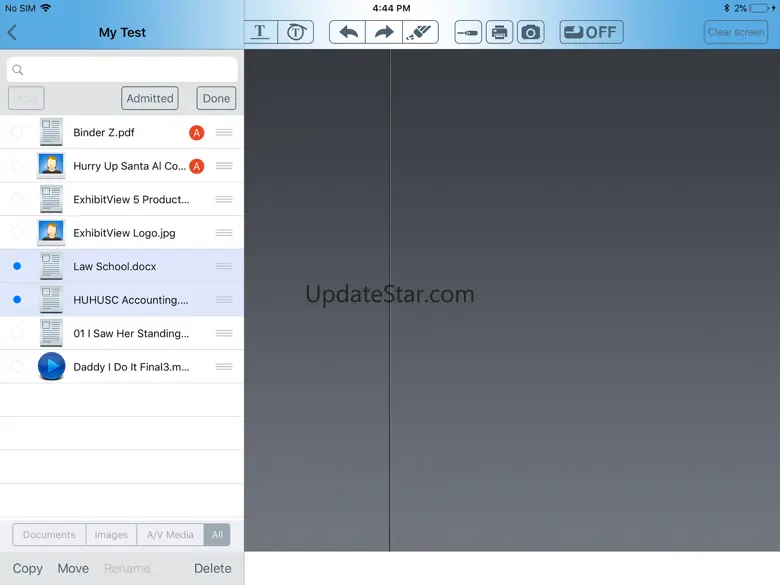780x585 pixels.
Task: Select the Binder Z.pdf selection circle
Action: click(17, 132)
